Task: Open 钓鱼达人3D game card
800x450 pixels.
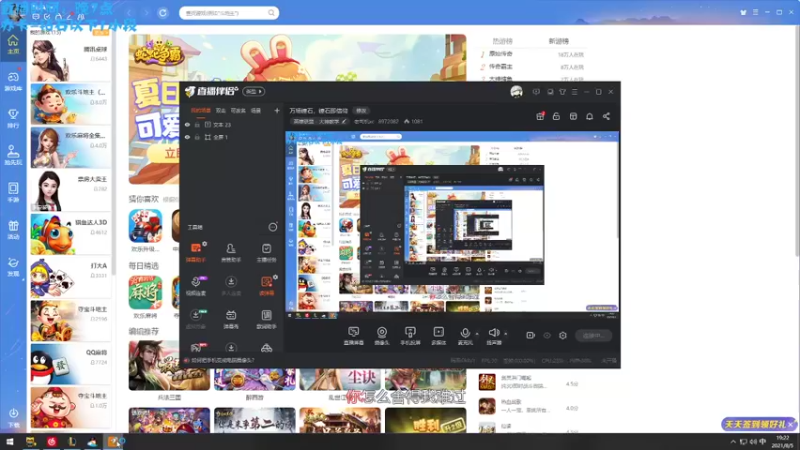Action: coord(70,234)
